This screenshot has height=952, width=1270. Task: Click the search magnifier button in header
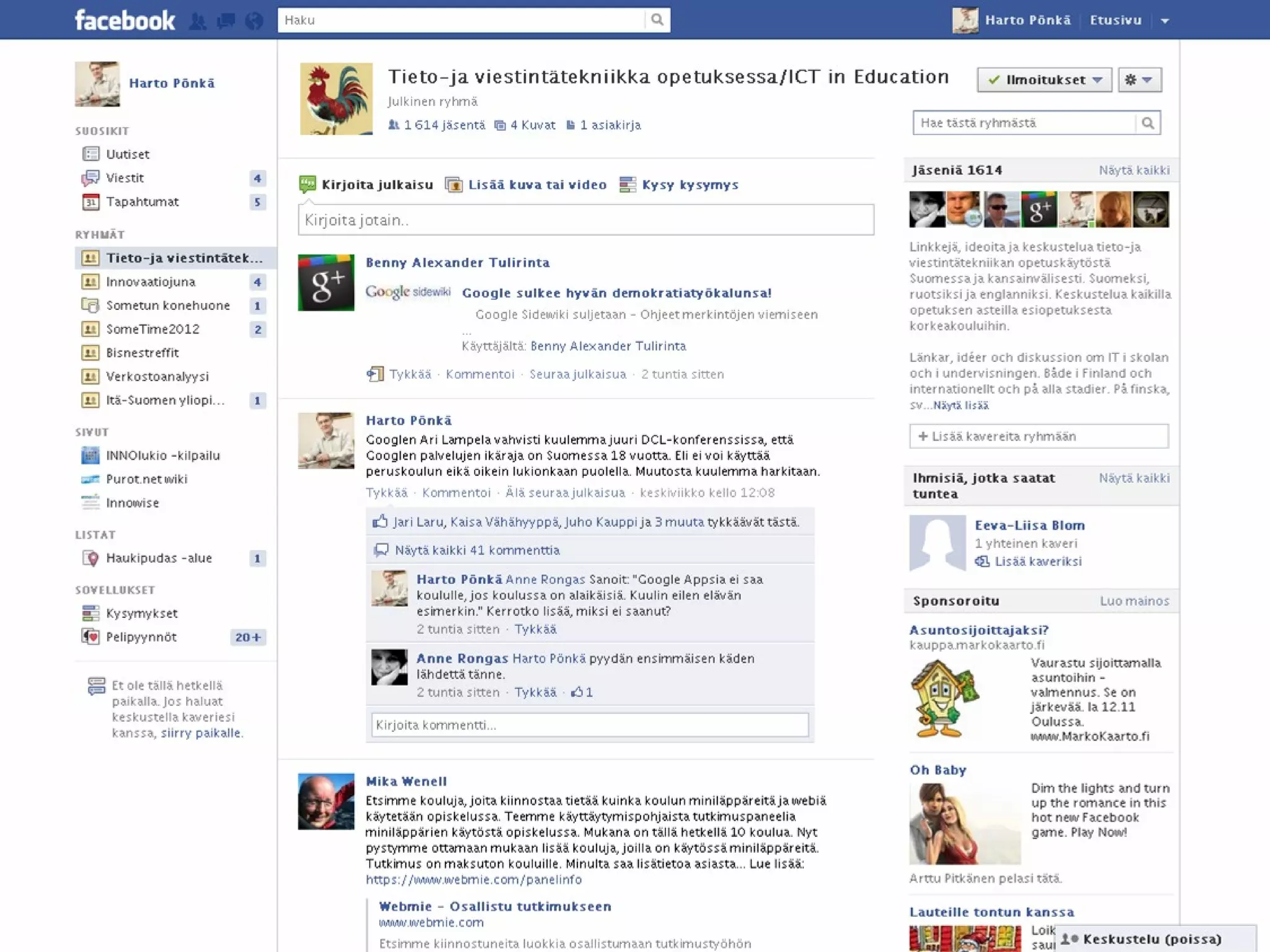[657, 20]
